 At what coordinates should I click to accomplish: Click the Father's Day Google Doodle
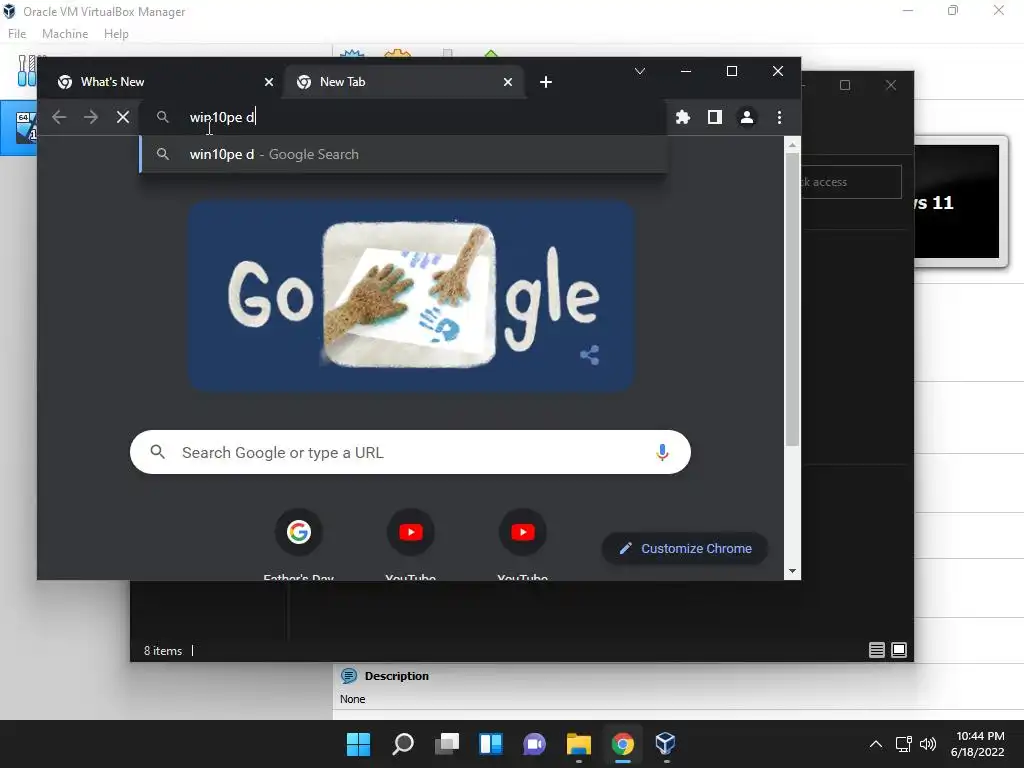coord(411,296)
